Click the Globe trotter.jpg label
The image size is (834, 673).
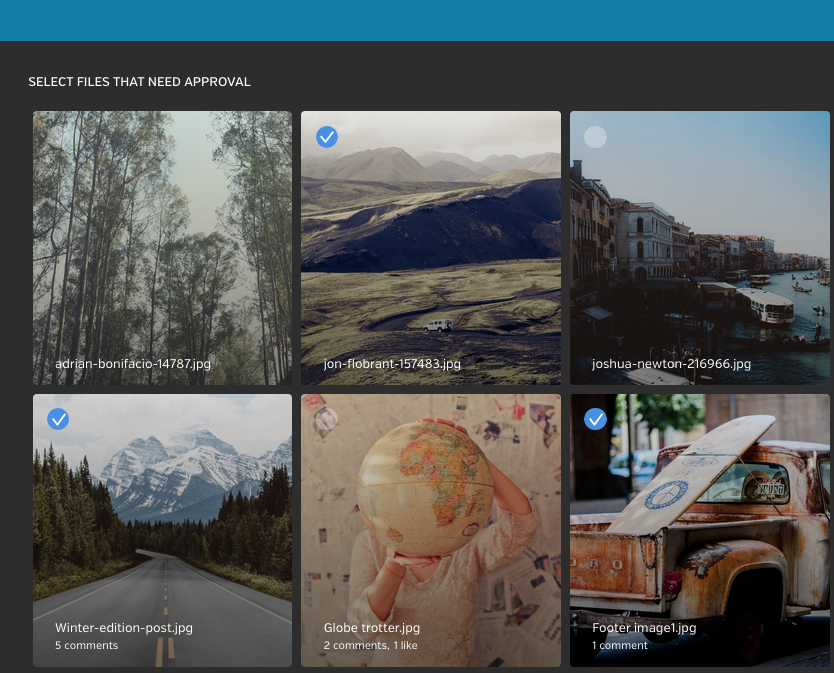(x=372, y=628)
